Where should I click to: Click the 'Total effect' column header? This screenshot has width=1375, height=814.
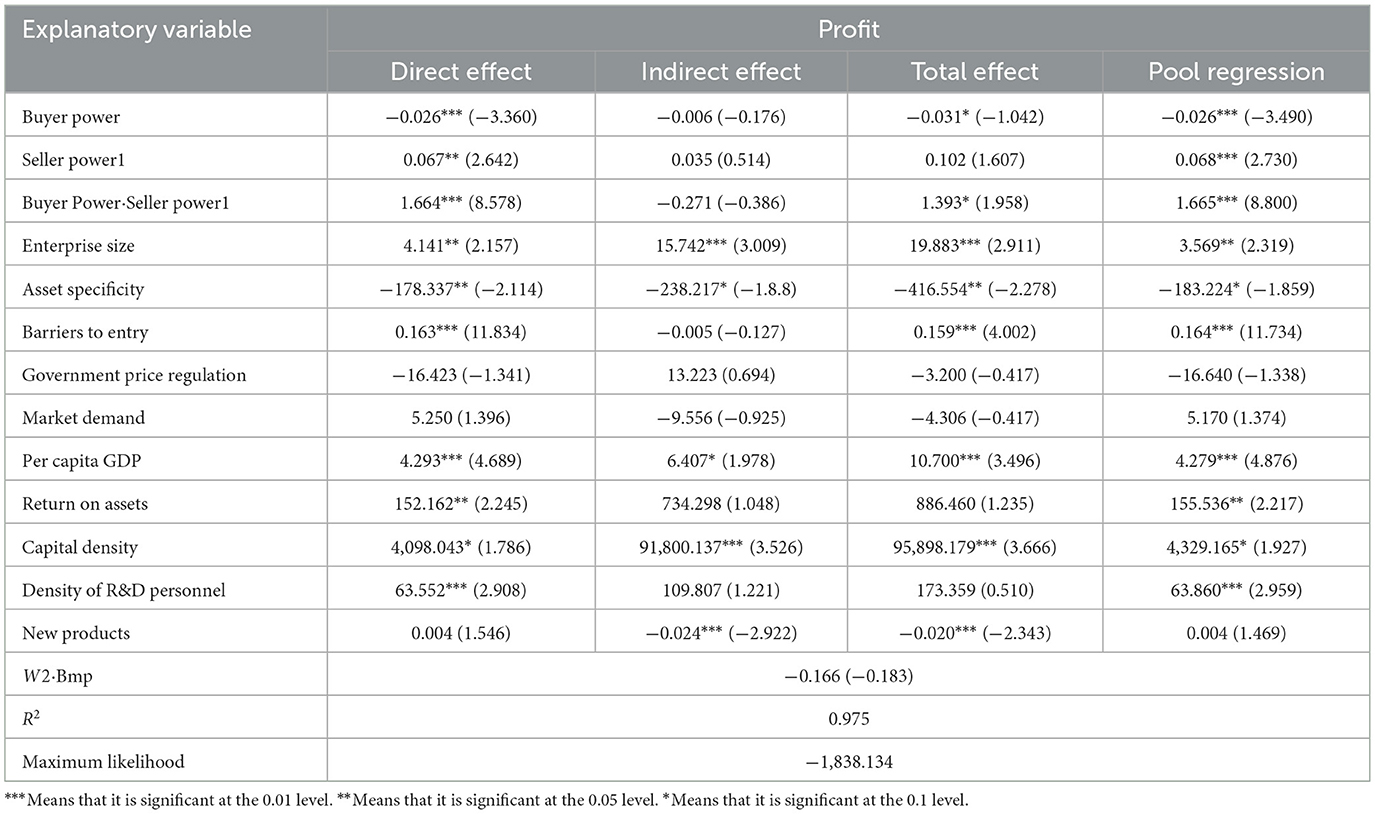[975, 72]
